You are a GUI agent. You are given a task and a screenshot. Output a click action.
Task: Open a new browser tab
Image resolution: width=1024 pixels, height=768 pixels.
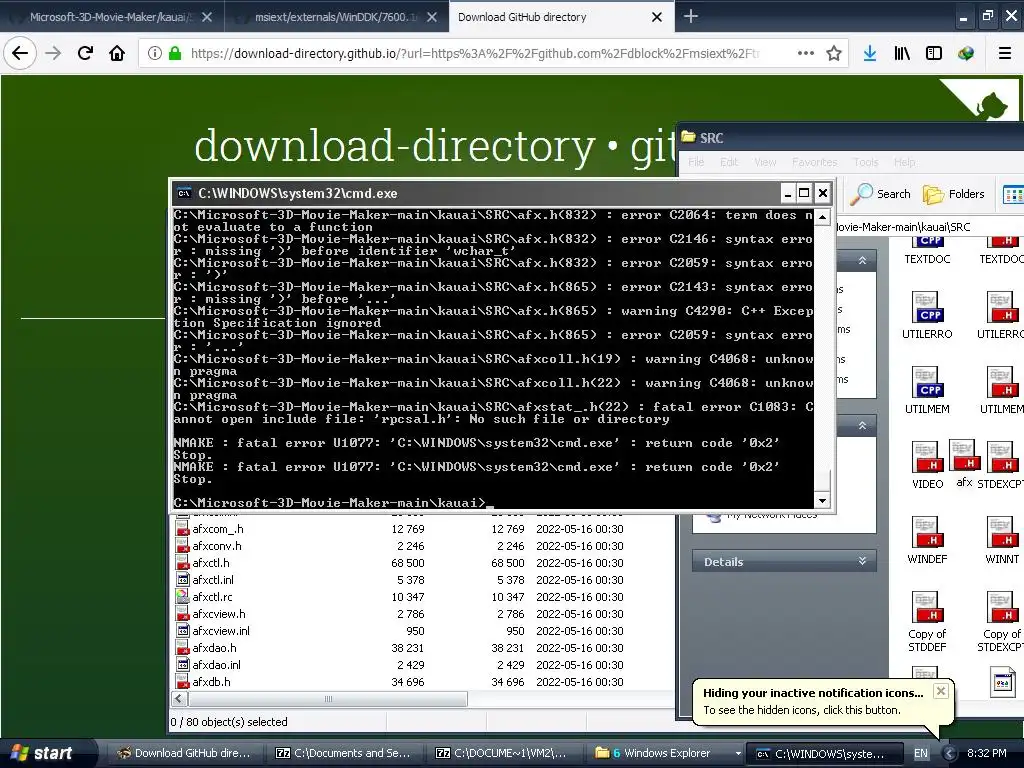tap(690, 16)
